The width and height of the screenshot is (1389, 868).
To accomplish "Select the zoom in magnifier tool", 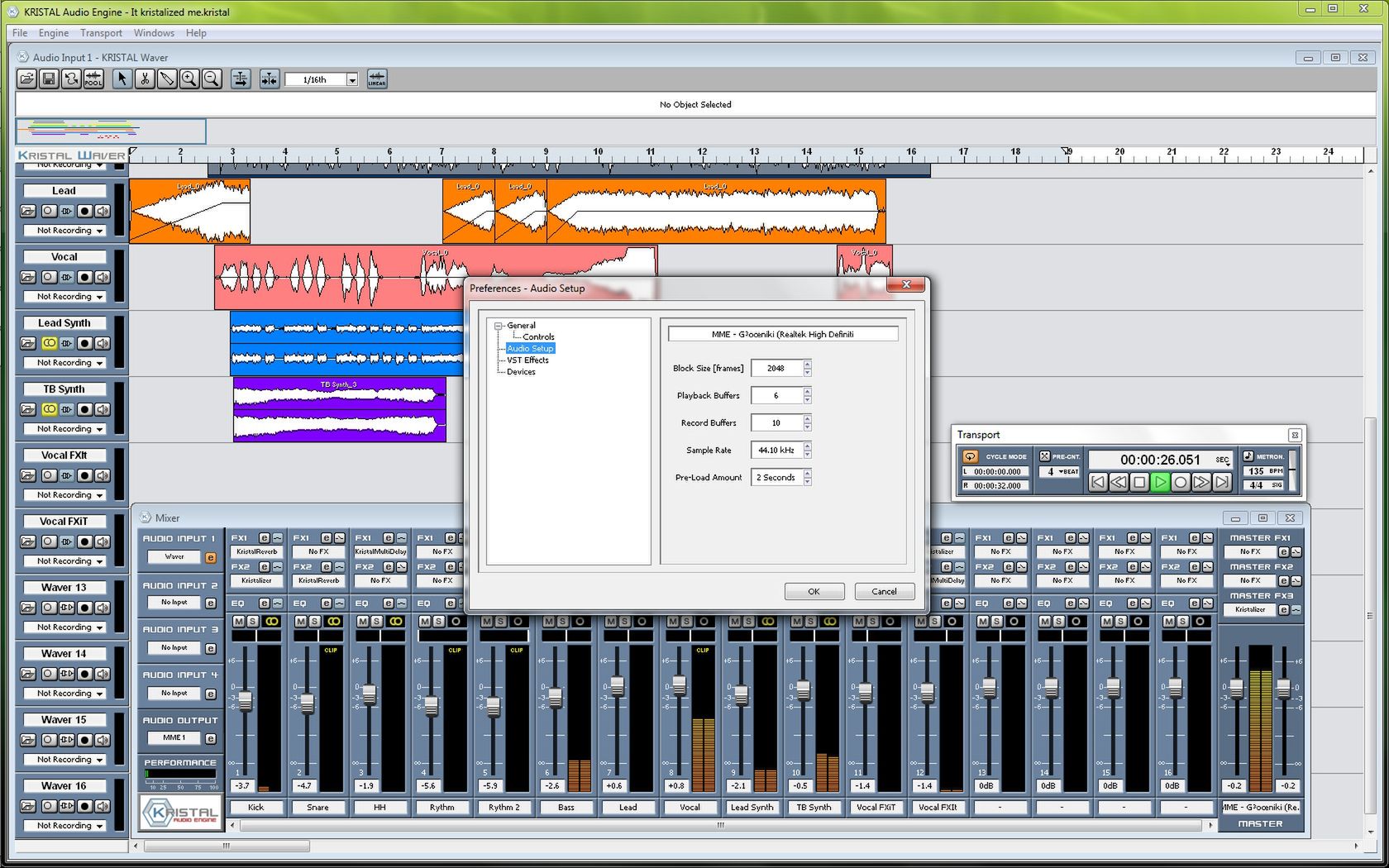I will tap(189, 79).
